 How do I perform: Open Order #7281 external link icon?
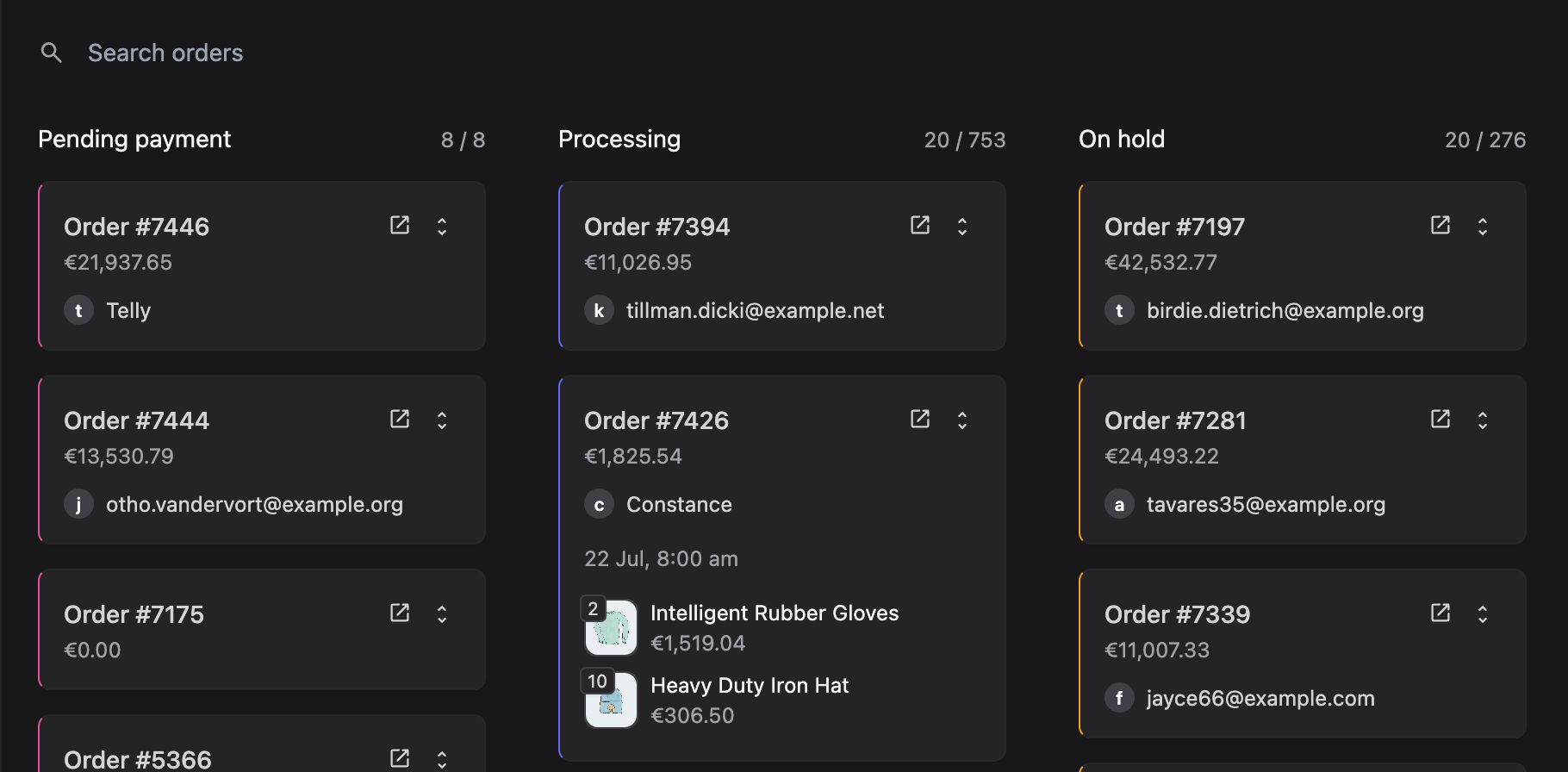(x=1440, y=419)
